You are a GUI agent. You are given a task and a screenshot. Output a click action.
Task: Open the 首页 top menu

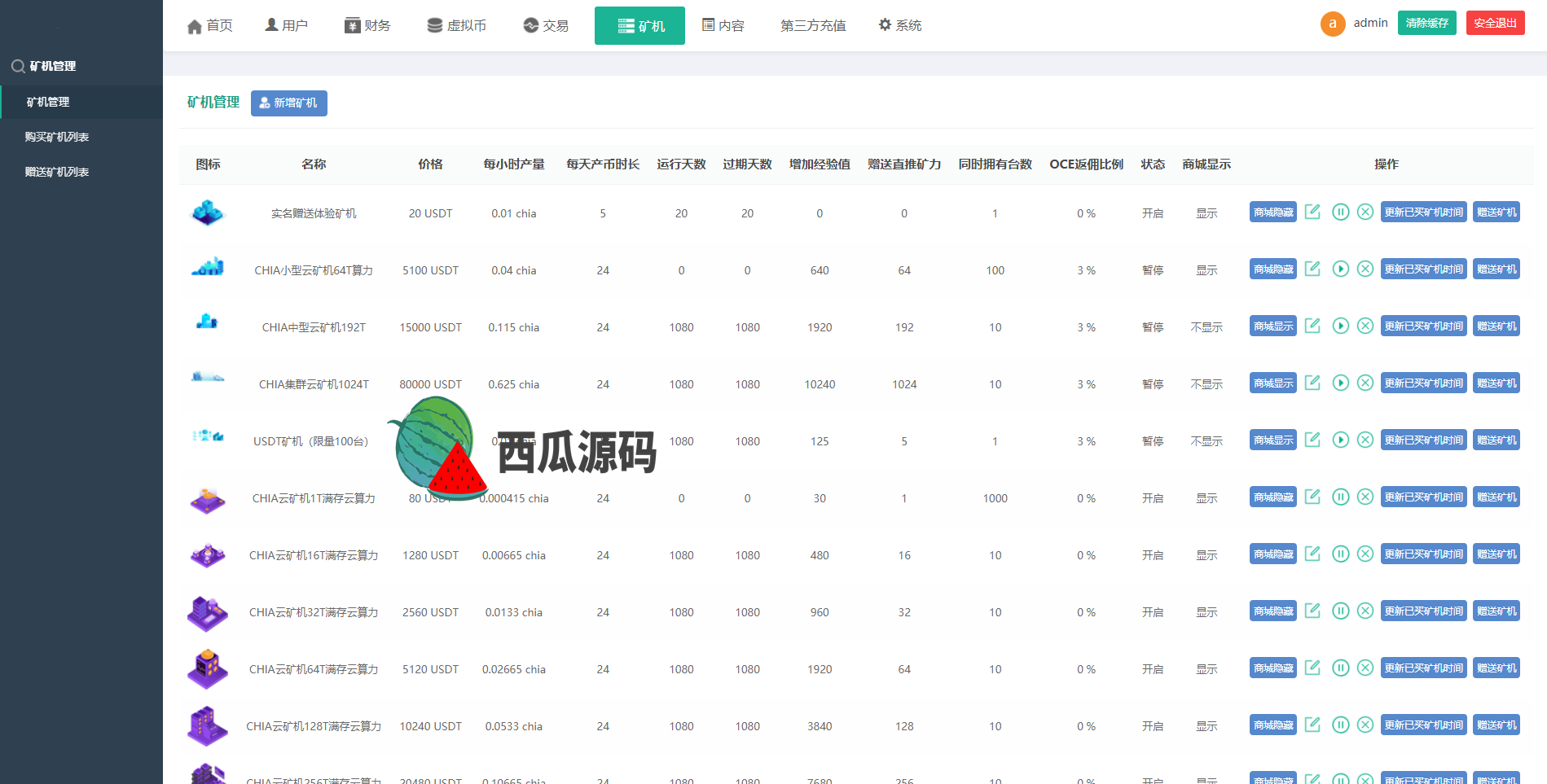click(x=210, y=26)
